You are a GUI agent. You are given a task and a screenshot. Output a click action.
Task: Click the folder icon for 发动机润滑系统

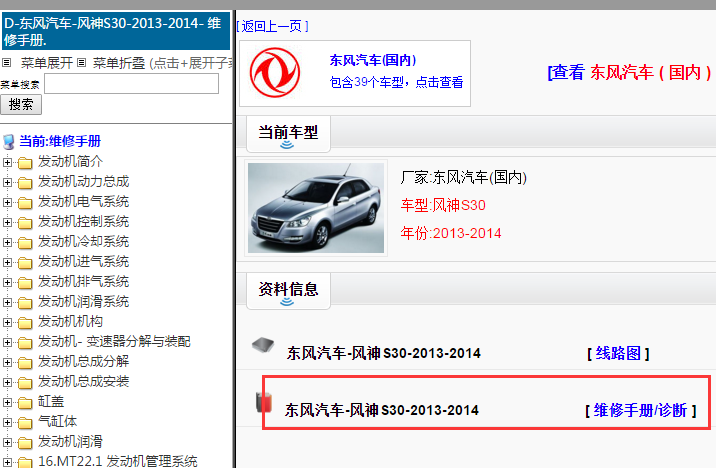coord(25,303)
